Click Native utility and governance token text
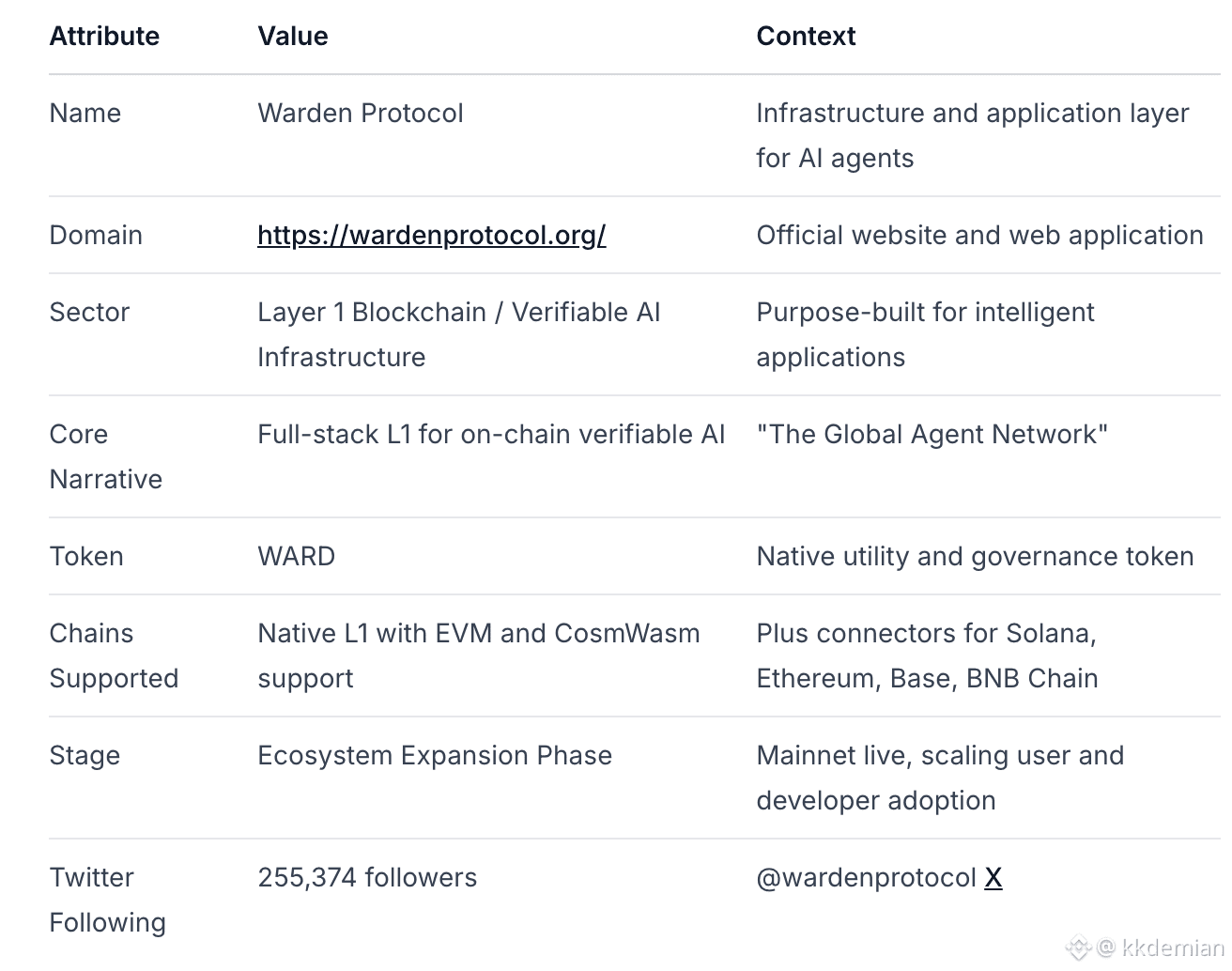This screenshot has width=1232, height=971. click(x=975, y=556)
